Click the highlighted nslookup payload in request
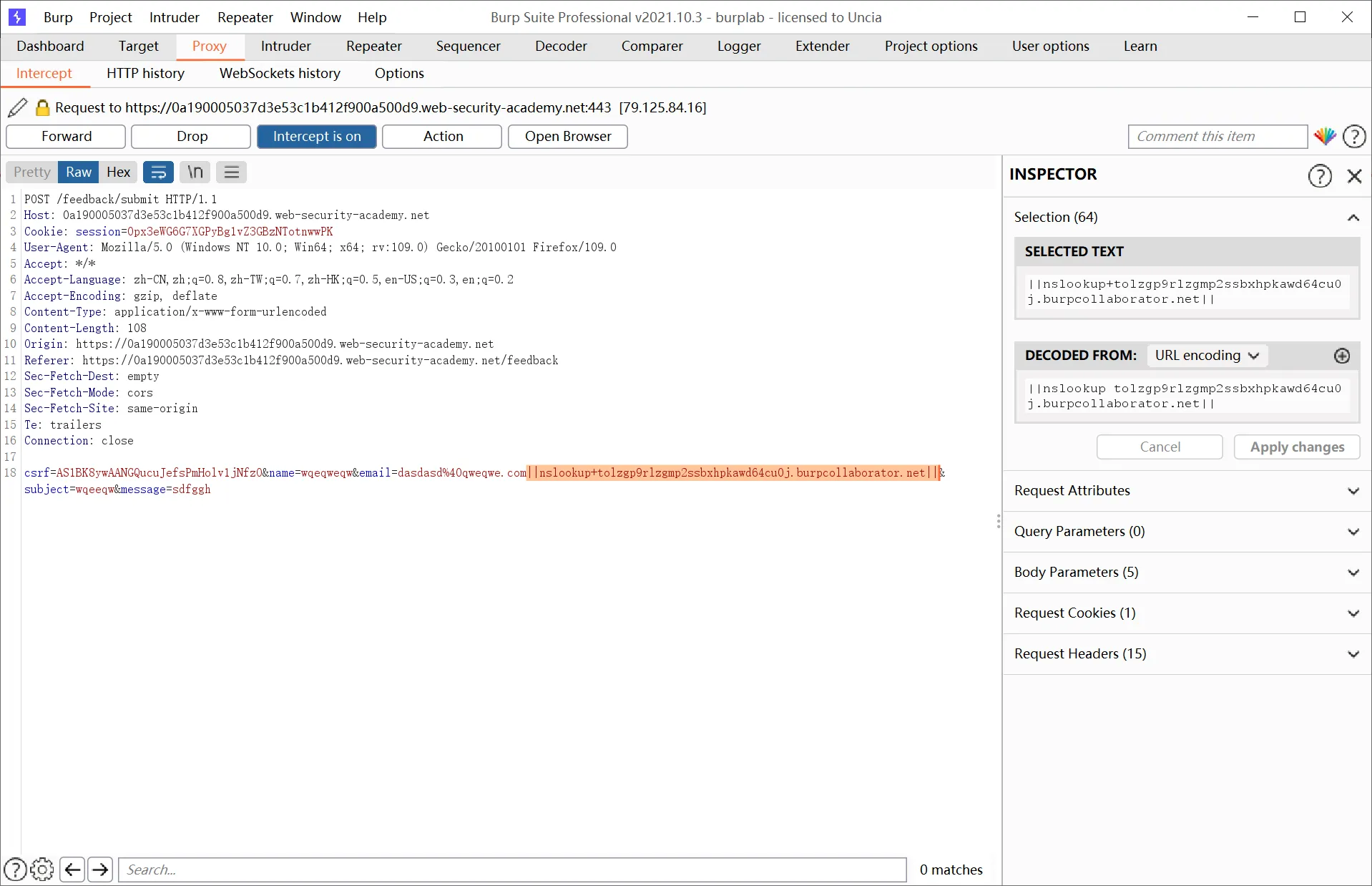The image size is (1372, 886). point(733,472)
